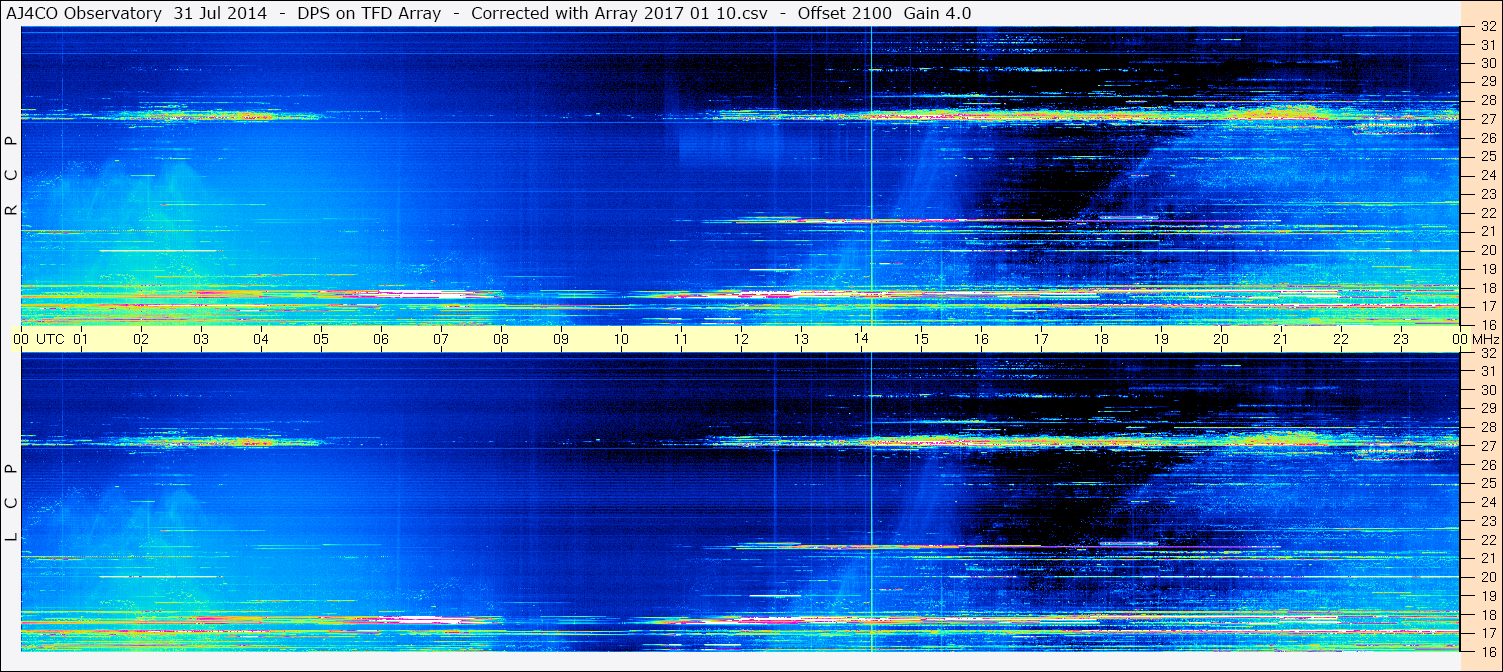Select the 15 hour mark on the time axis
Screen dimensions: 1503x672
[921, 339]
